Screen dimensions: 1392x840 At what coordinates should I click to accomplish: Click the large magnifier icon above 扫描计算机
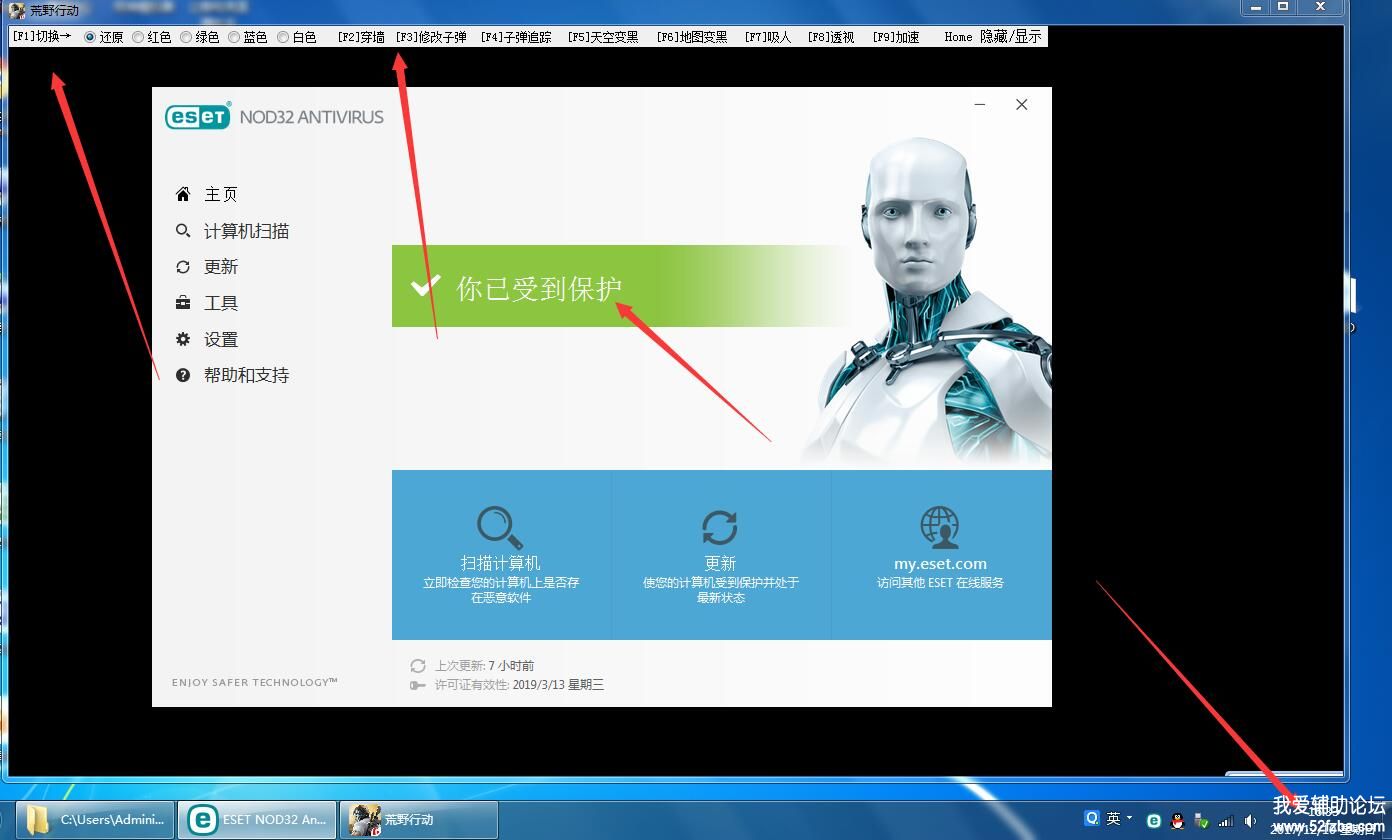(x=500, y=527)
